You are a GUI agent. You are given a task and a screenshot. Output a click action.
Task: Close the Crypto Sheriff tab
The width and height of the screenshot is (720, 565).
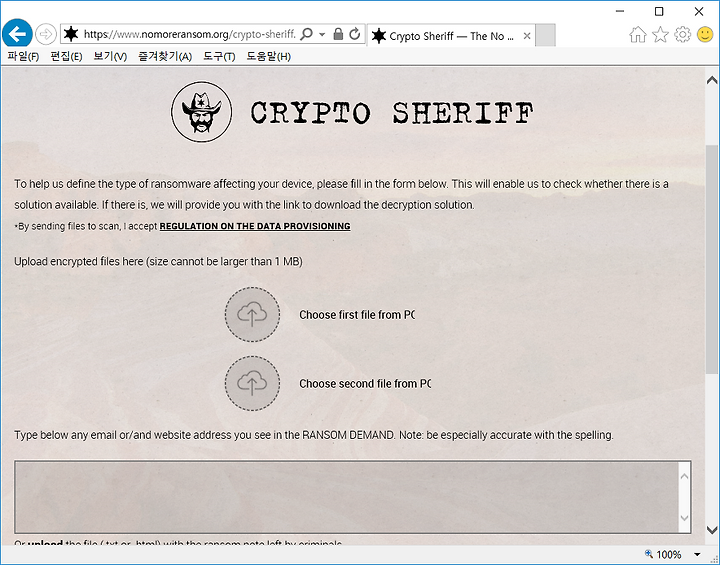click(x=527, y=36)
